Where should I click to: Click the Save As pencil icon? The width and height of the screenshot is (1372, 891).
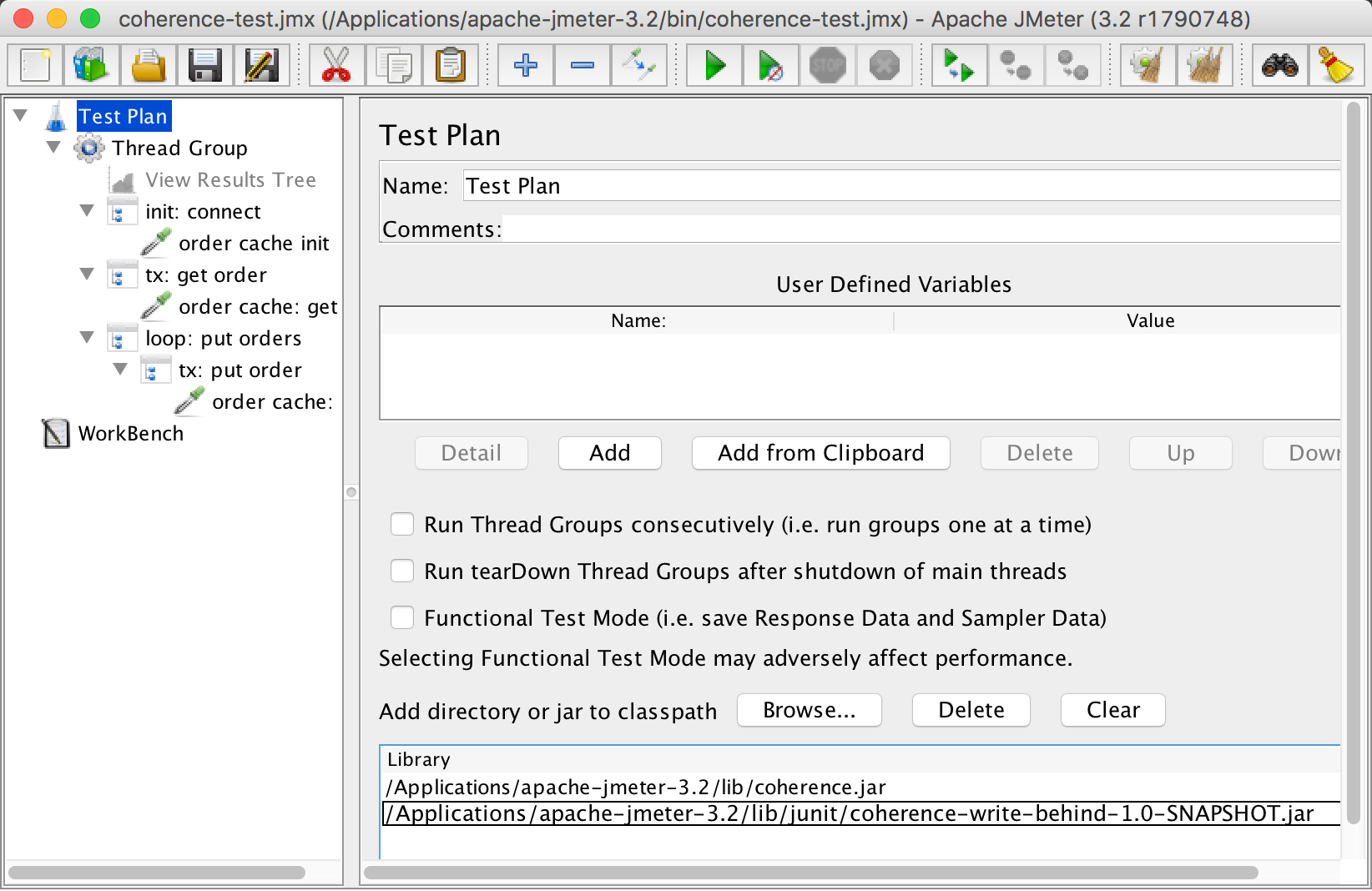(261, 65)
